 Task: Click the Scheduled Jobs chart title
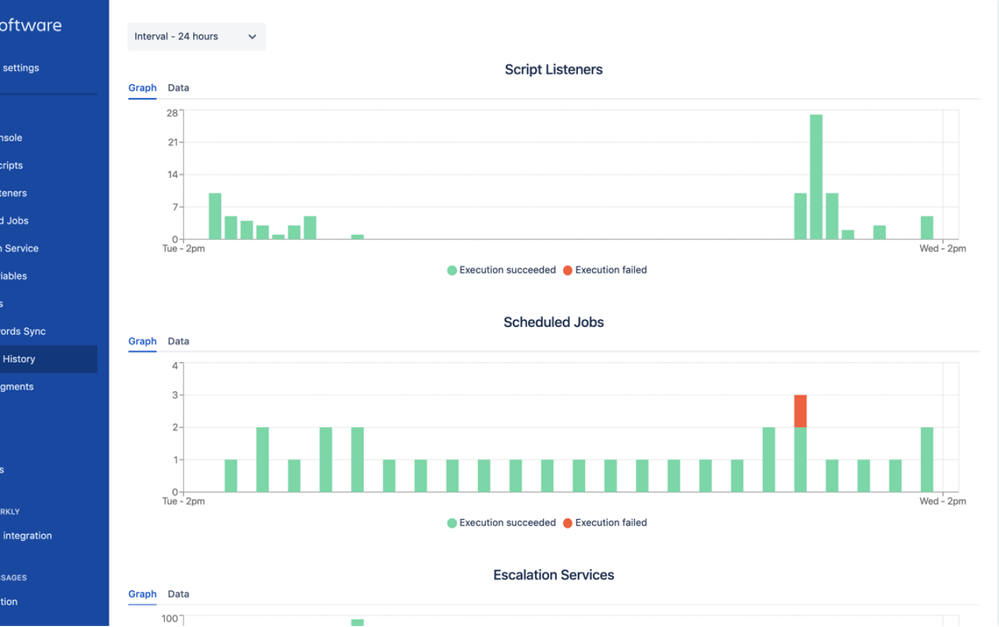point(554,322)
